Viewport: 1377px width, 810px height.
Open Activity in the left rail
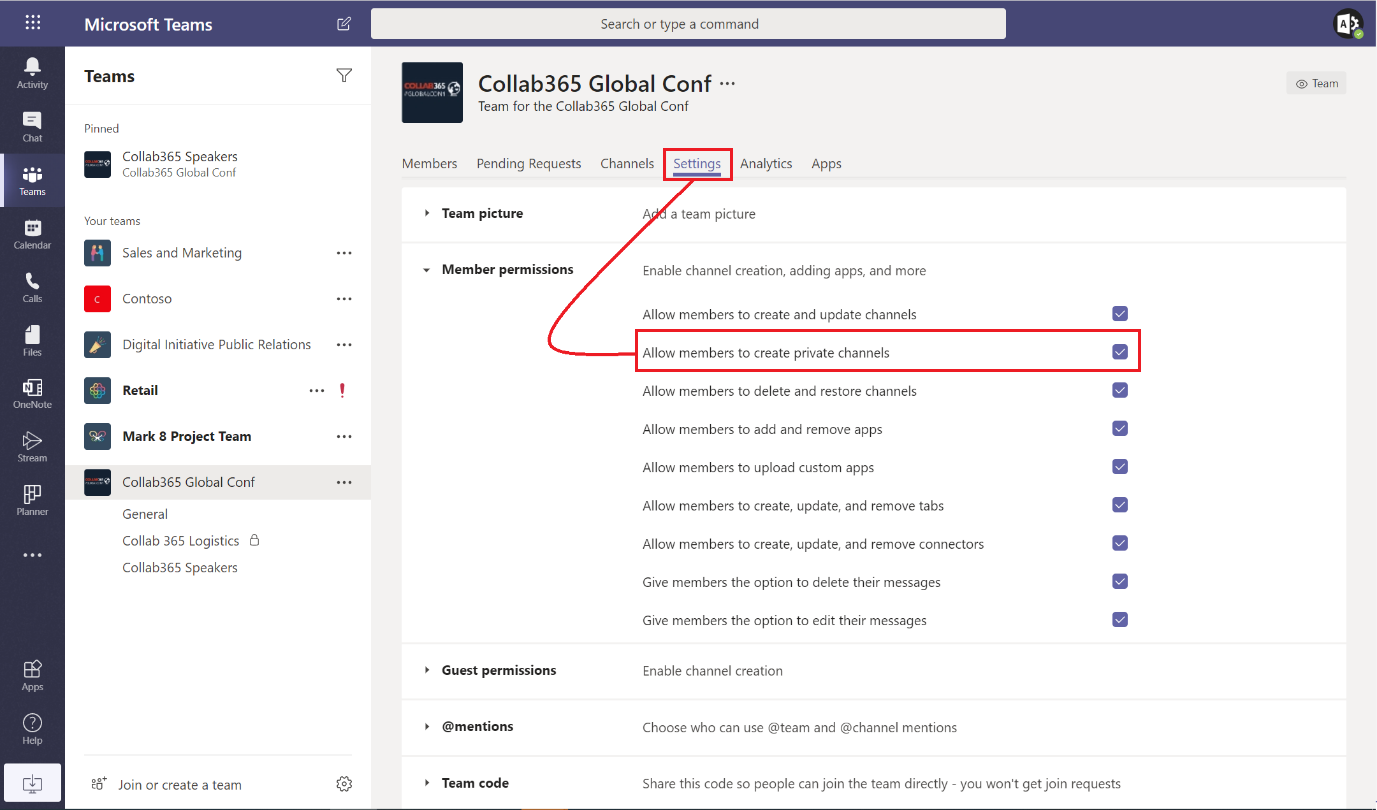tap(32, 72)
